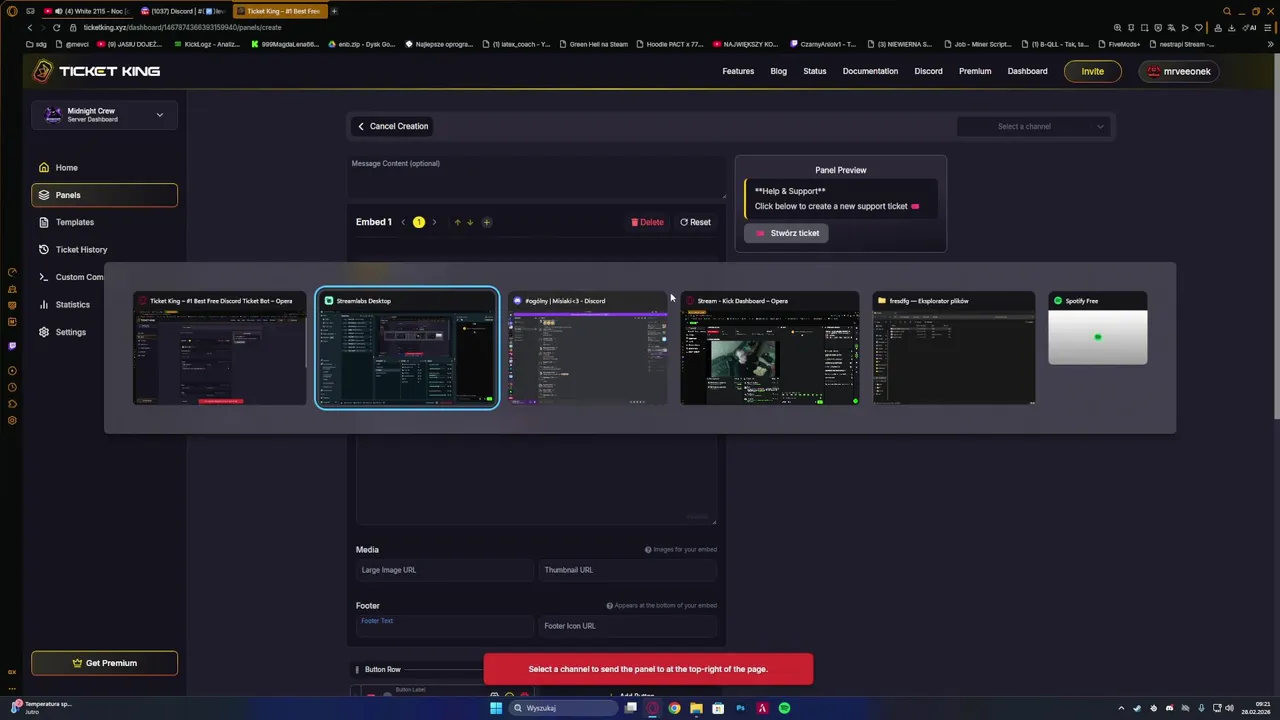
Task: Switch to the Discord #ogólny window thumbnail
Action: click(x=588, y=348)
